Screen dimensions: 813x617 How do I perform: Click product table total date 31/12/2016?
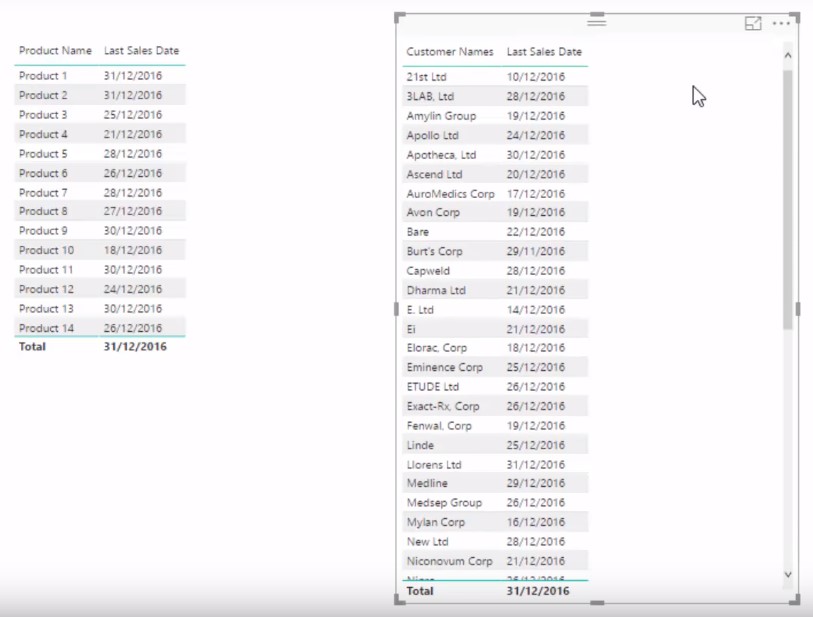point(135,347)
